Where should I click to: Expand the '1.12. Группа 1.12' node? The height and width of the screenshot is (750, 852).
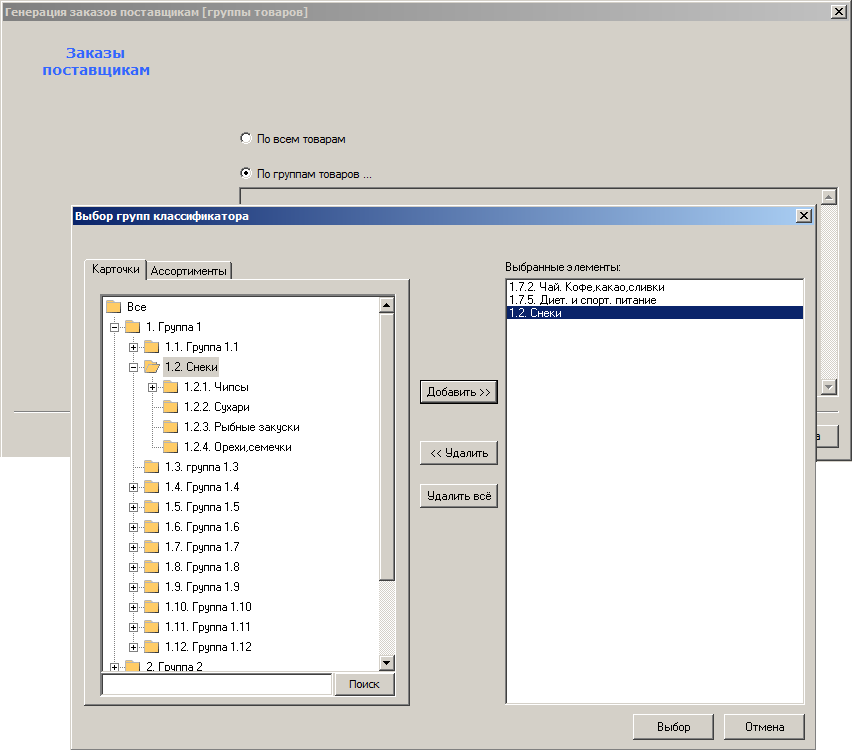click(133, 647)
